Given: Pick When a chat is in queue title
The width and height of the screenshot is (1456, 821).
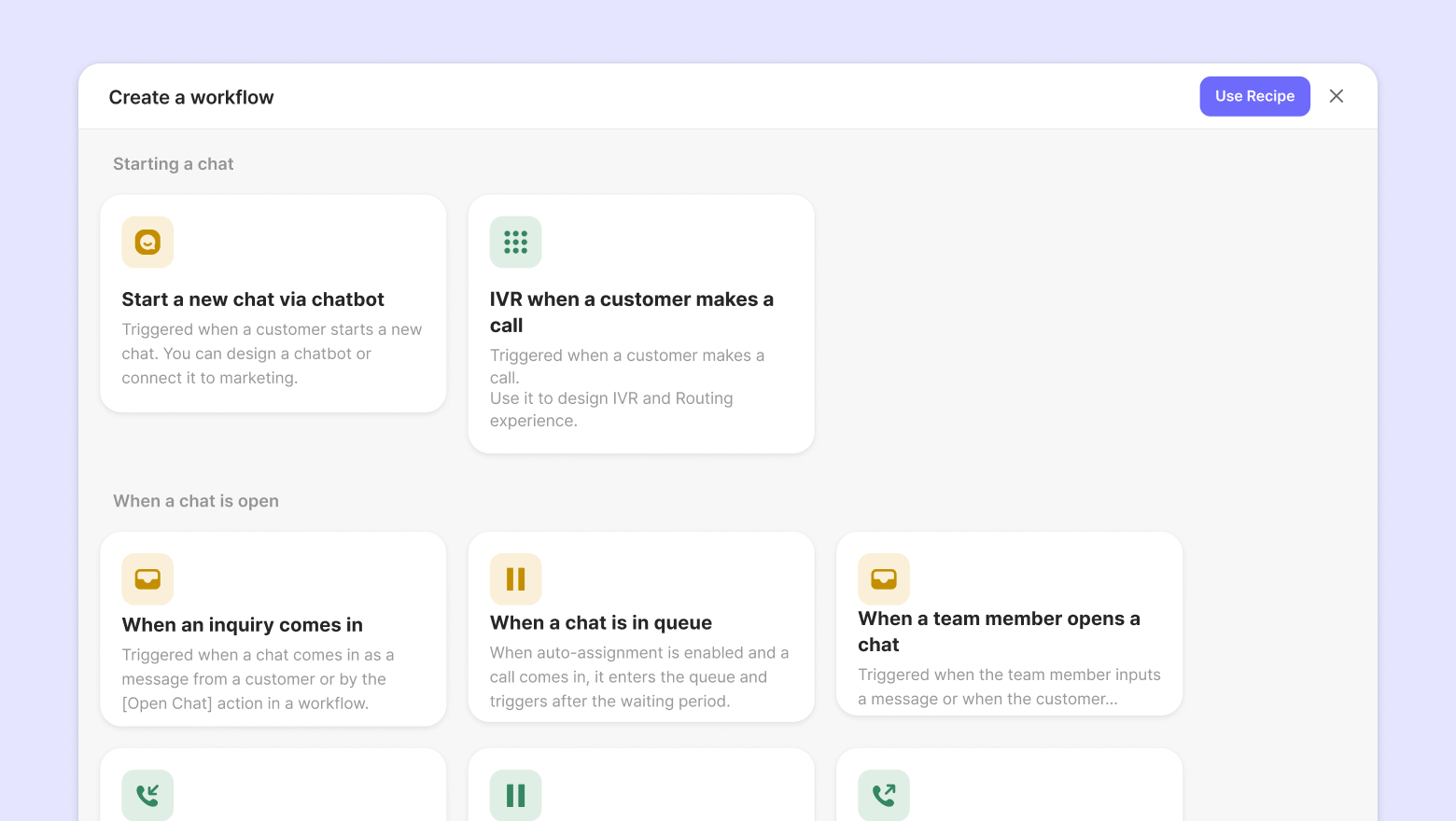Looking at the screenshot, I should click(601, 623).
